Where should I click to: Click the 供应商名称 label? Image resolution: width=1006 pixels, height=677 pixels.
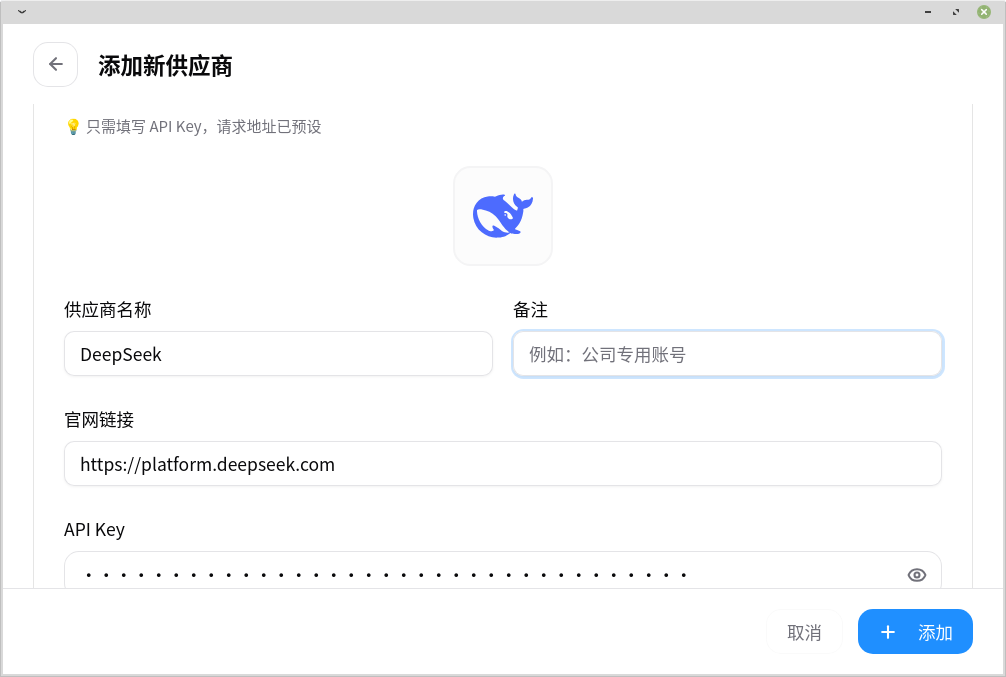(108, 310)
